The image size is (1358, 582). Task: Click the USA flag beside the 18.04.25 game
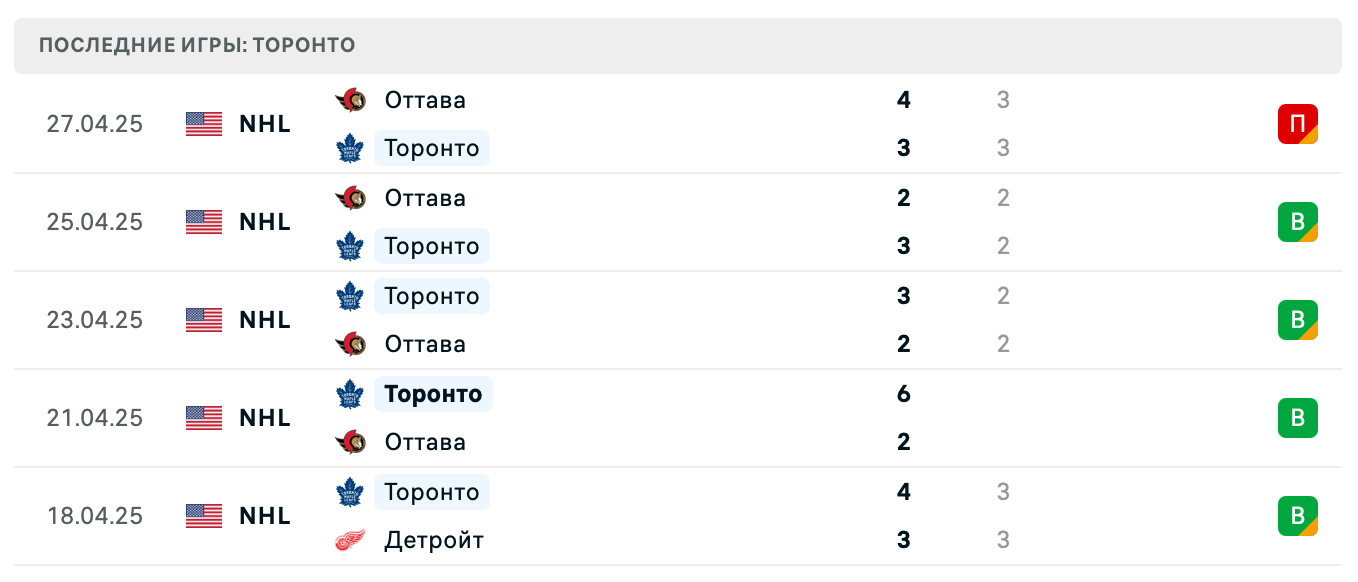tap(203, 516)
